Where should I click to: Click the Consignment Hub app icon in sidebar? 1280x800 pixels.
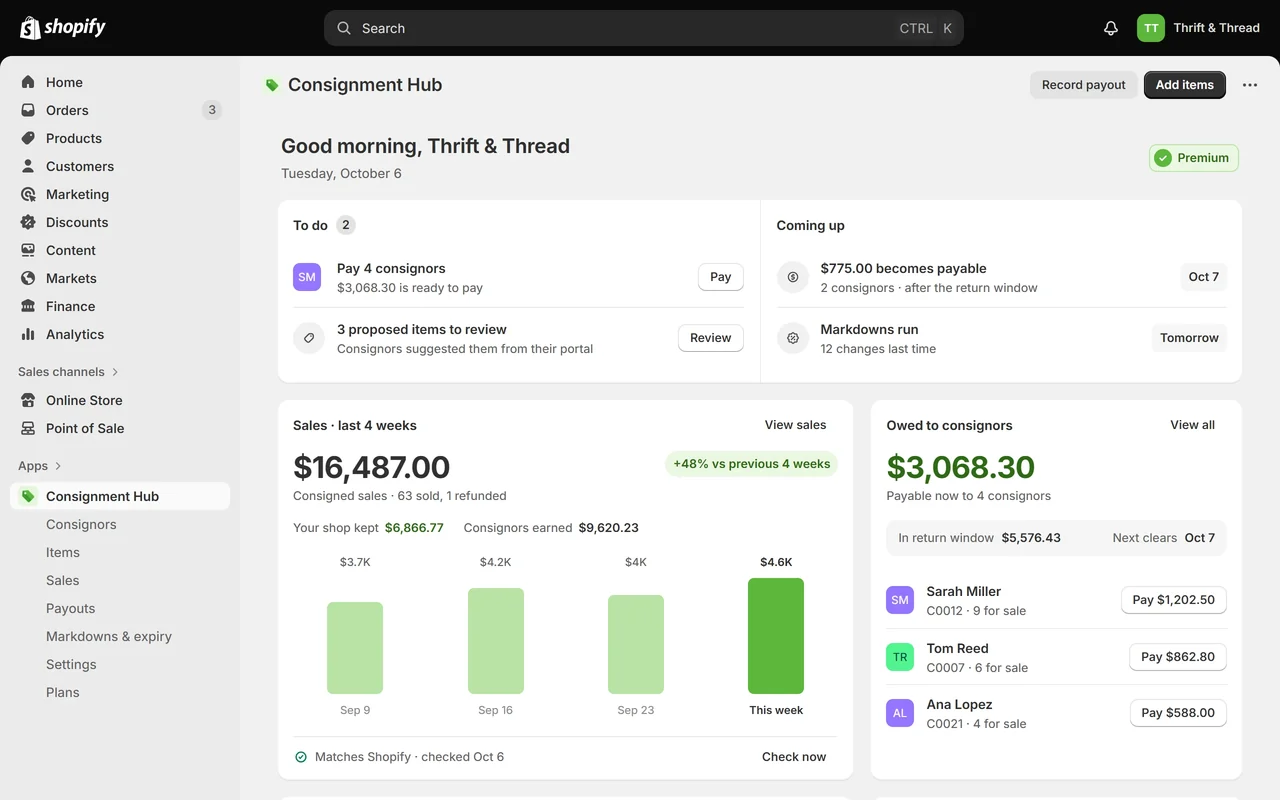(x=28, y=496)
